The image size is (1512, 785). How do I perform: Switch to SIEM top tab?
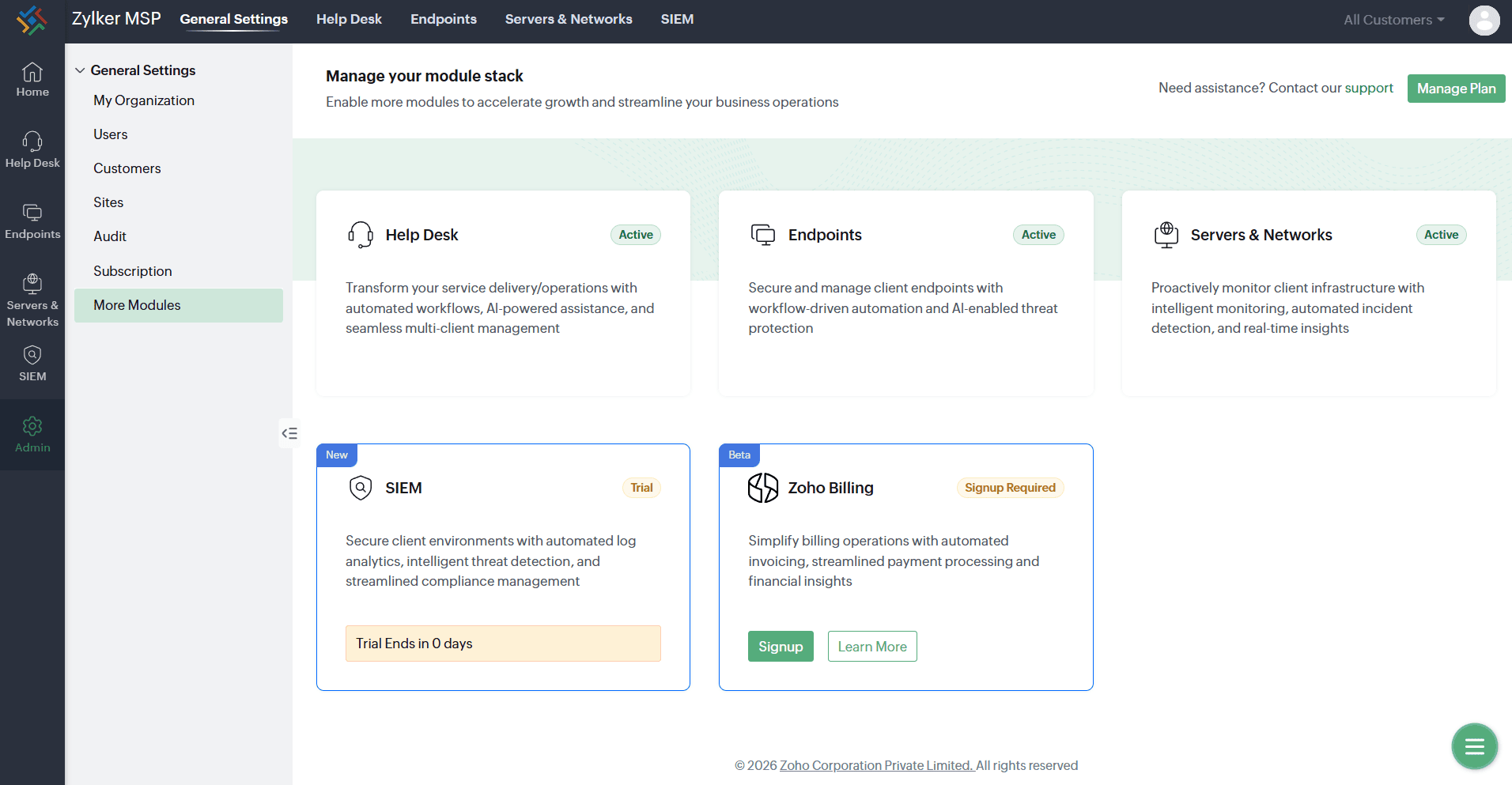678,19
